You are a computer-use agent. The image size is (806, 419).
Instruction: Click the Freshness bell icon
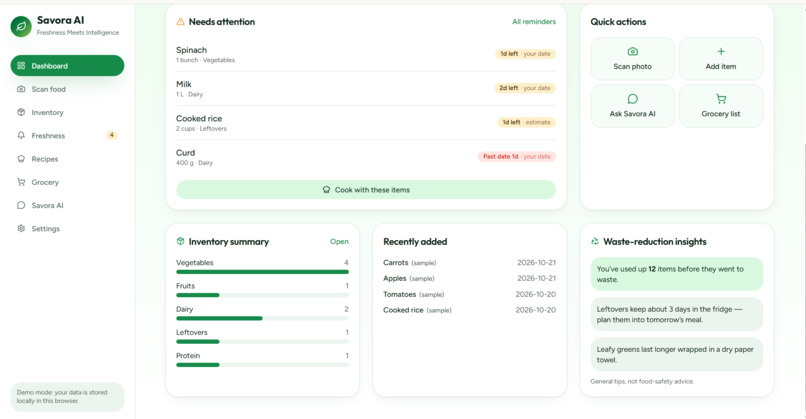click(x=21, y=135)
